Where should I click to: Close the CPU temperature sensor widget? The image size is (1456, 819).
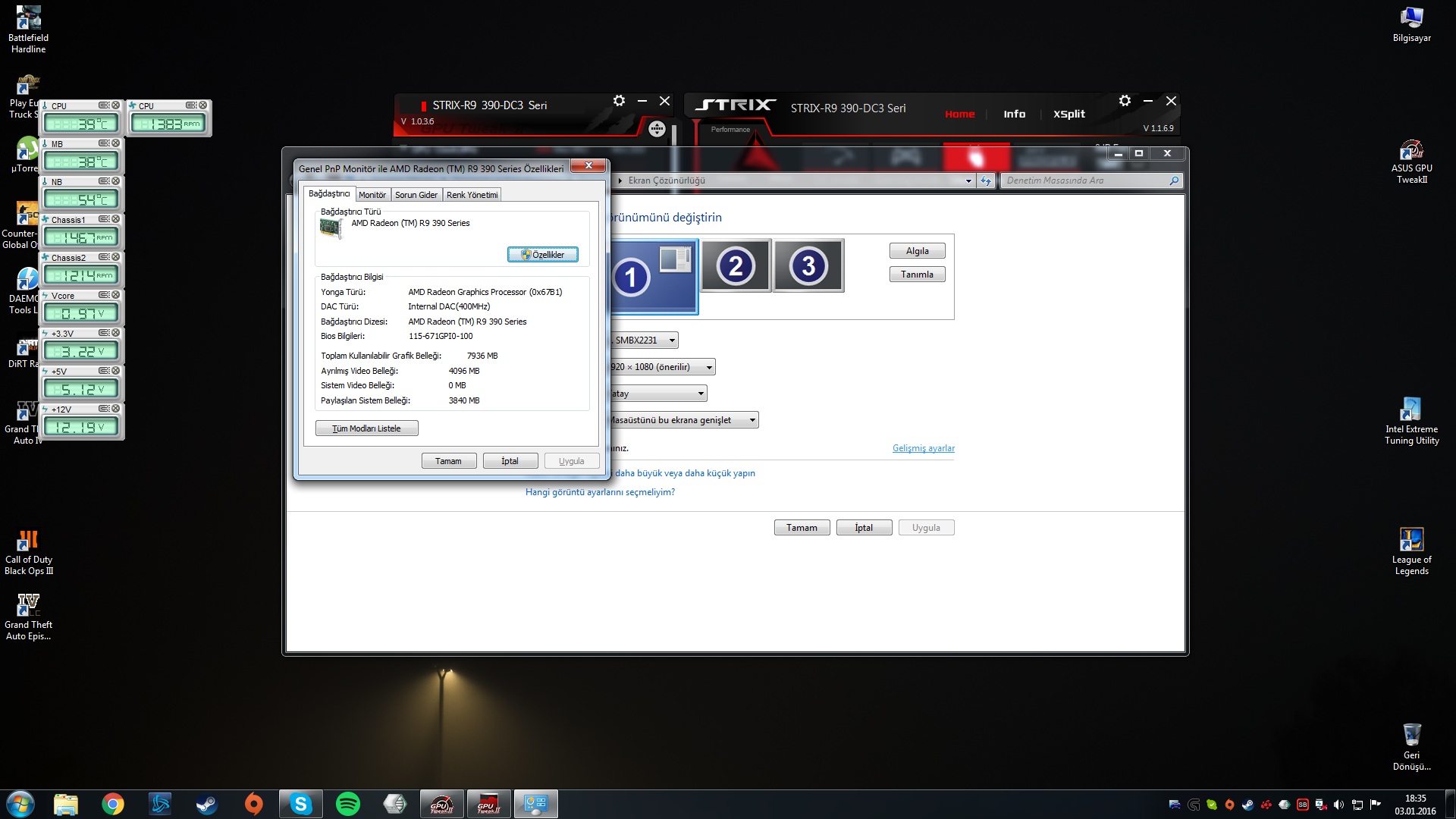(115, 105)
